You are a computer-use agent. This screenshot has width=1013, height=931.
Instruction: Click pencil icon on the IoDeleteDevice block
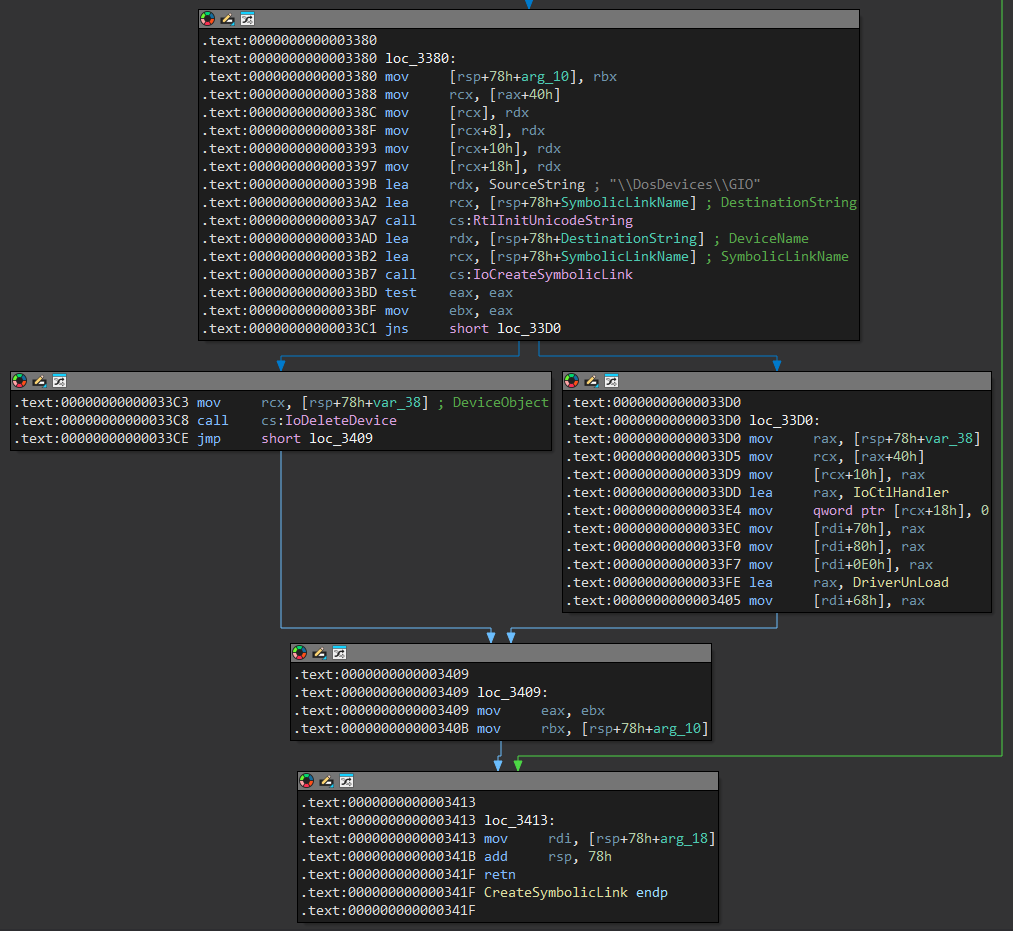40,381
